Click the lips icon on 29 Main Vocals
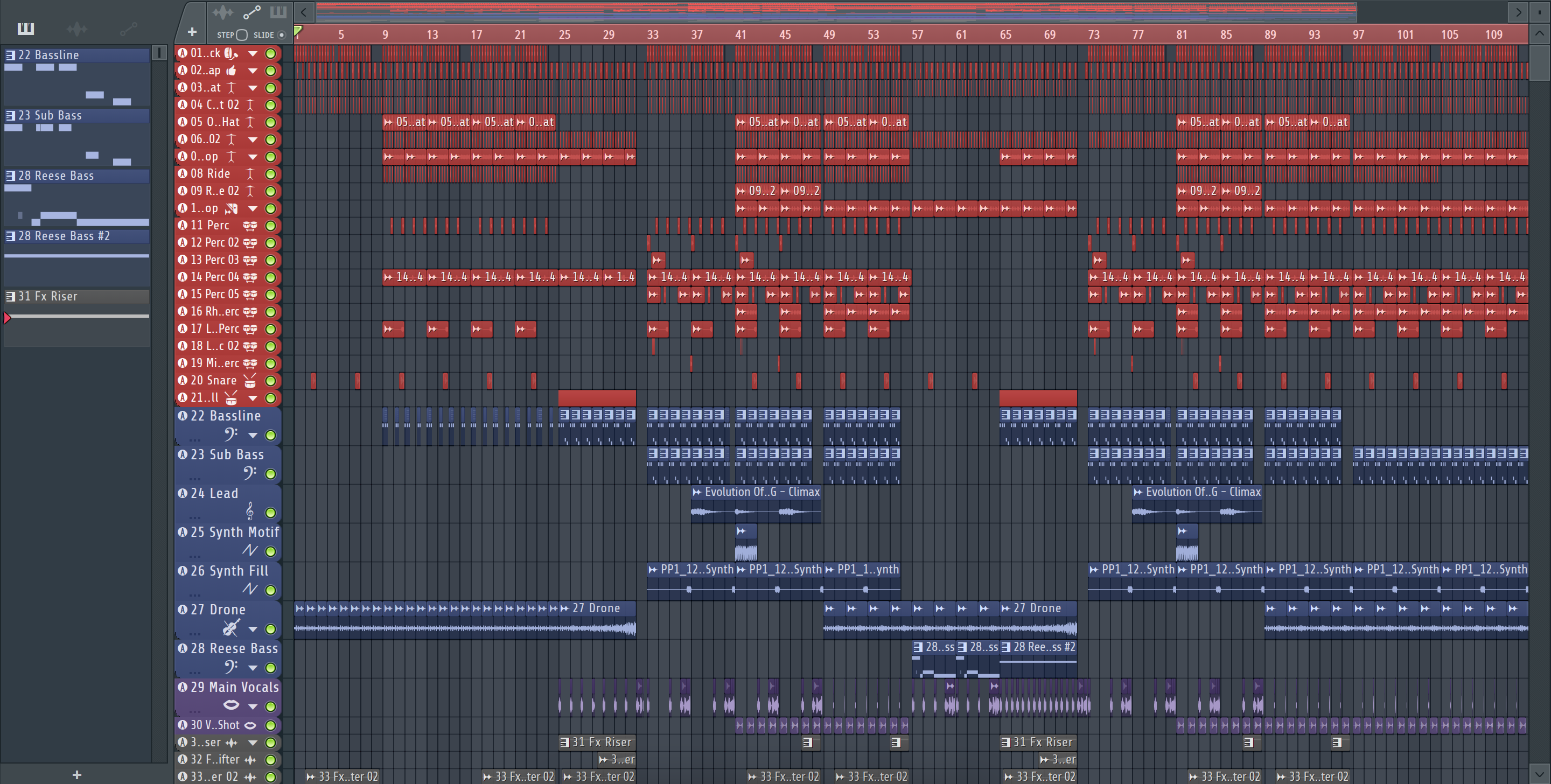Image resolution: width=1551 pixels, height=784 pixels. click(231, 706)
